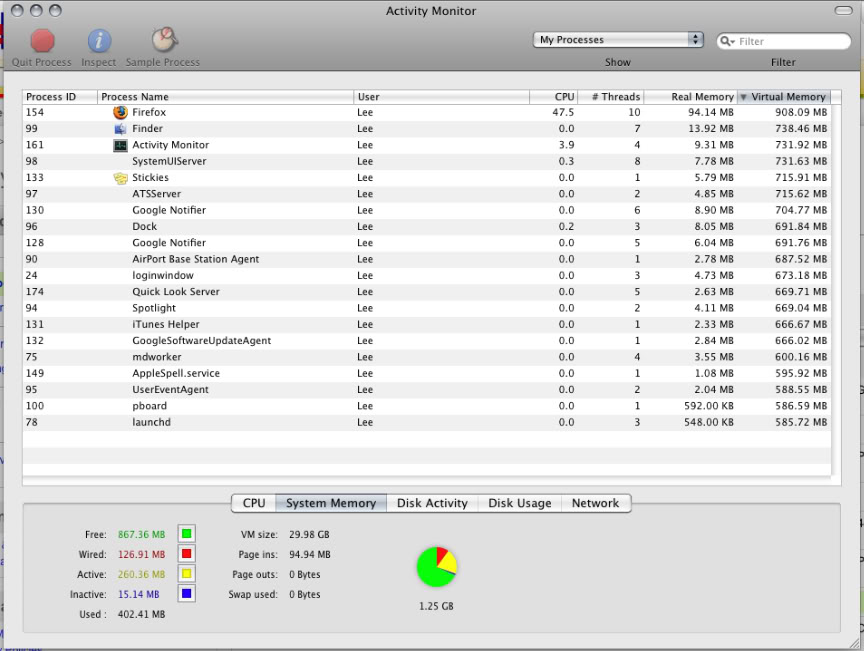The height and width of the screenshot is (651, 864).
Task: Click the 402.41 MB used memory value
Action: pos(141,615)
